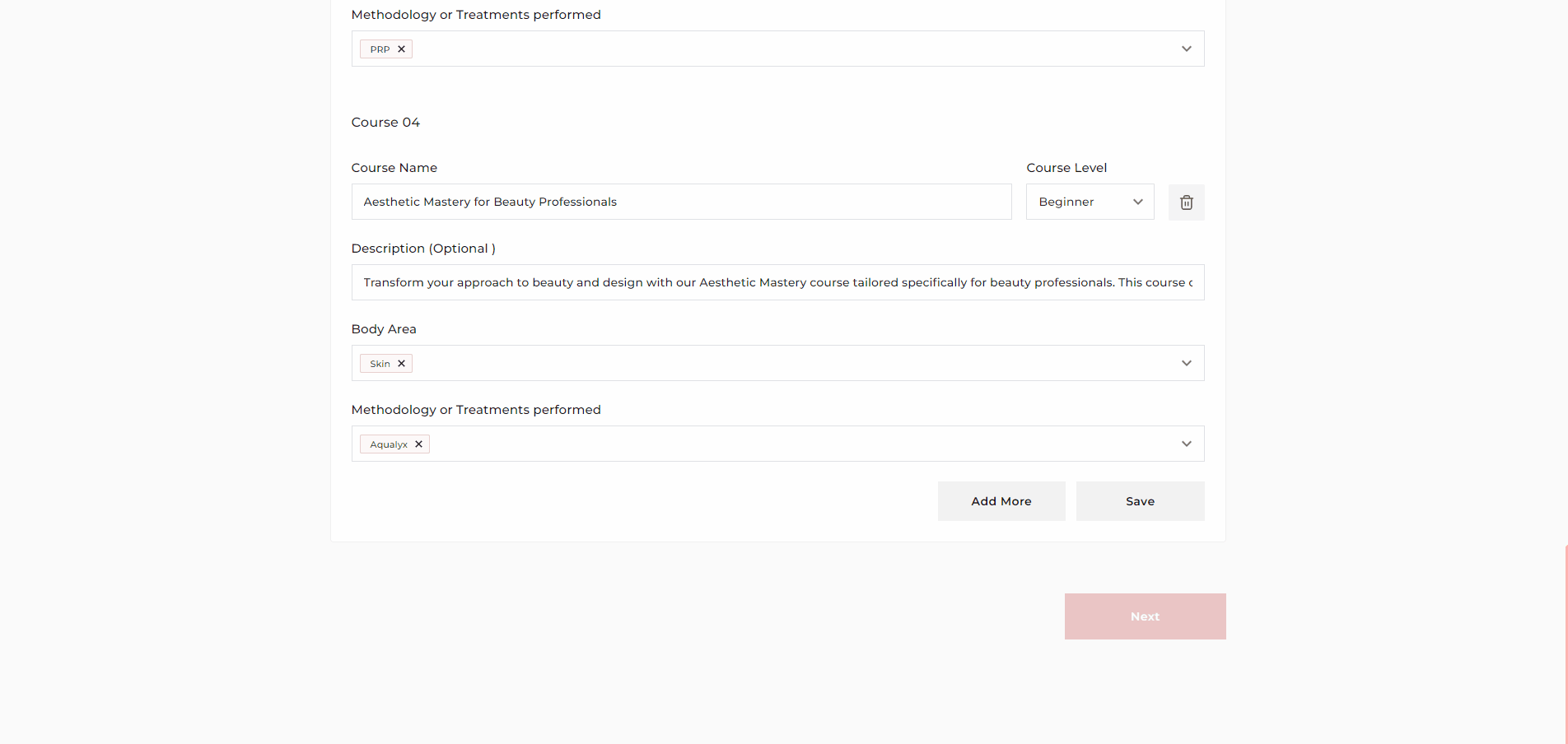Proceed with the Next button
This screenshot has height=744, width=1568.
pyautogui.click(x=1145, y=616)
